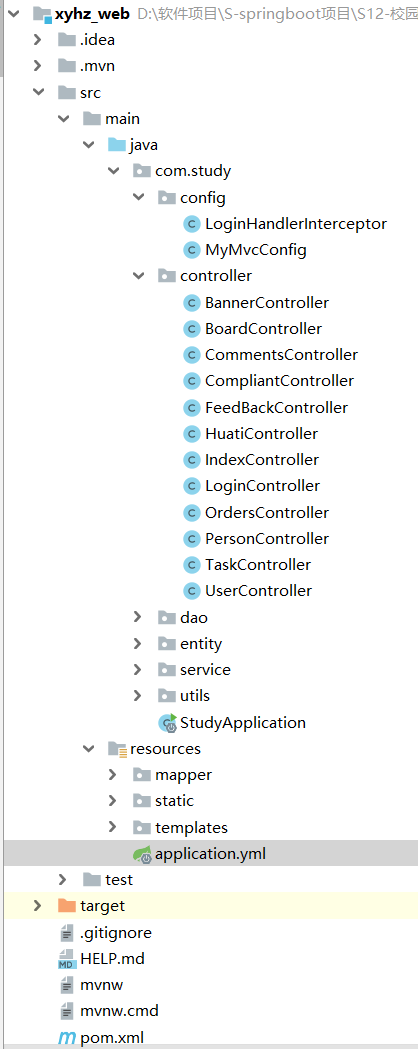Click the xyhz_web project module icon
The width and height of the screenshot is (418, 1049).
42,13
